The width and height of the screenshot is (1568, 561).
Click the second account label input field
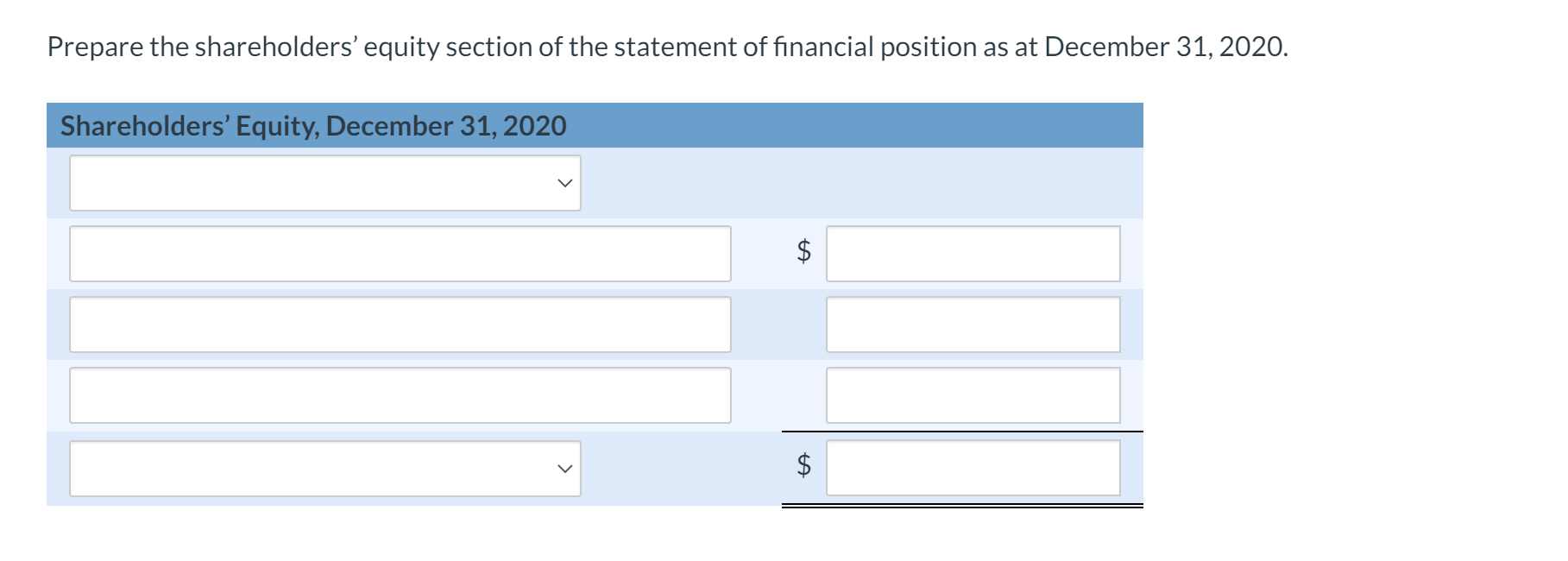tap(399, 324)
